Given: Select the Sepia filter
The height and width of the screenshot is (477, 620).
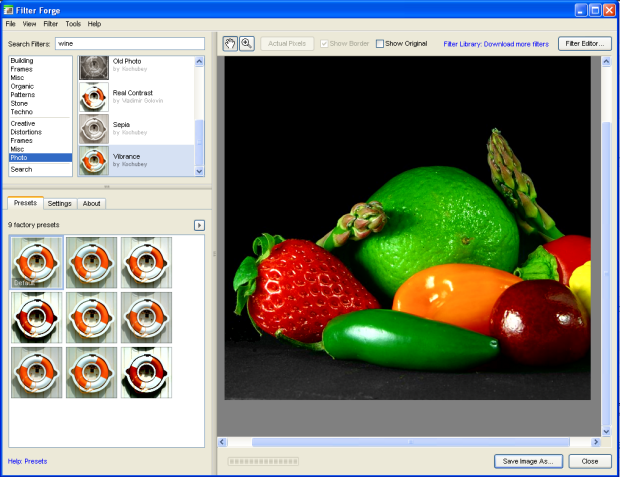Looking at the screenshot, I should [x=136, y=129].
